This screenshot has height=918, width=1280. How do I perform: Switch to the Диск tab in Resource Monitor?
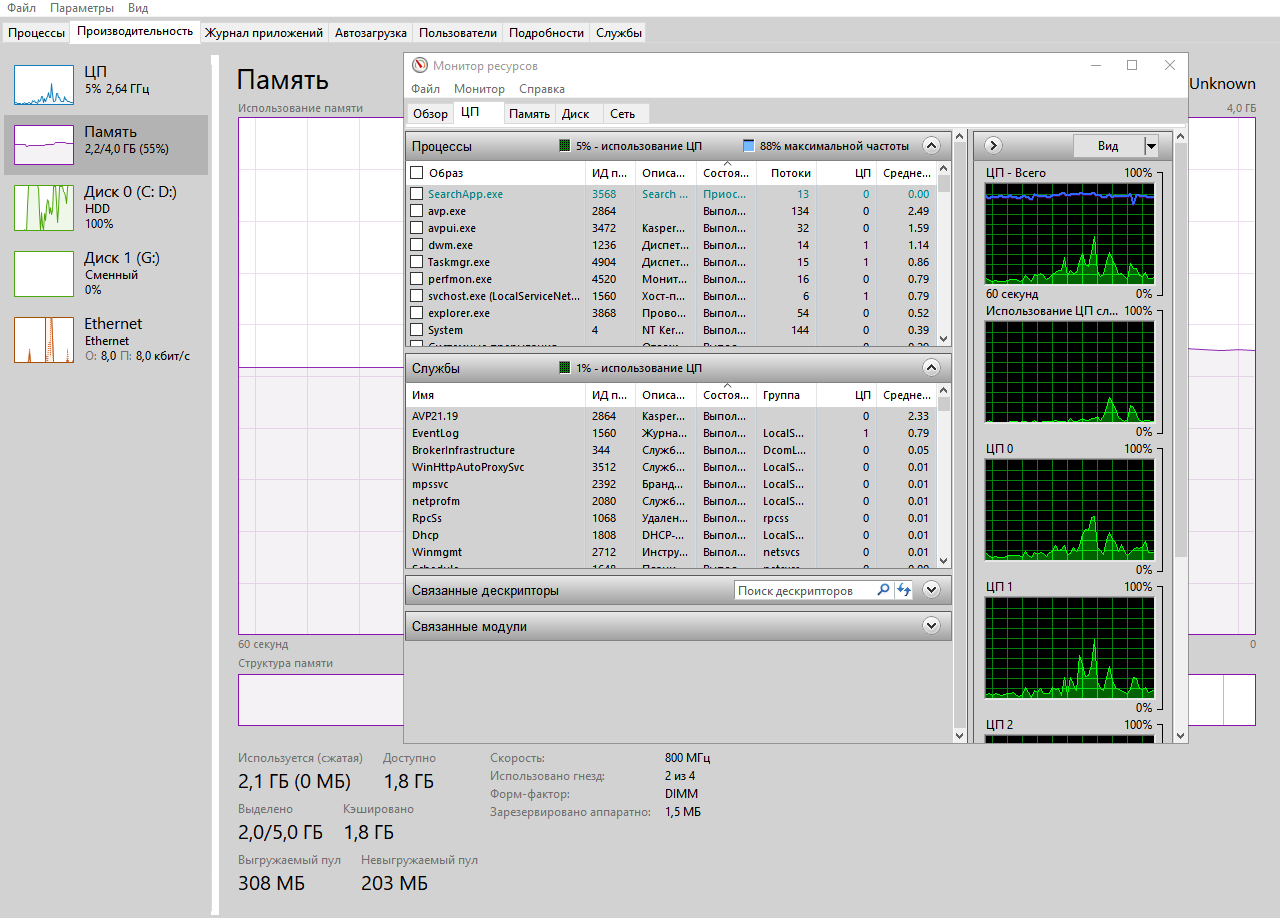(x=576, y=114)
